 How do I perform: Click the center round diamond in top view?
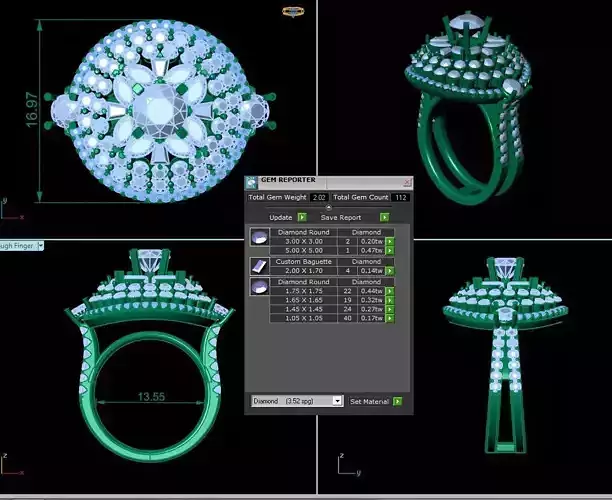(x=160, y=109)
